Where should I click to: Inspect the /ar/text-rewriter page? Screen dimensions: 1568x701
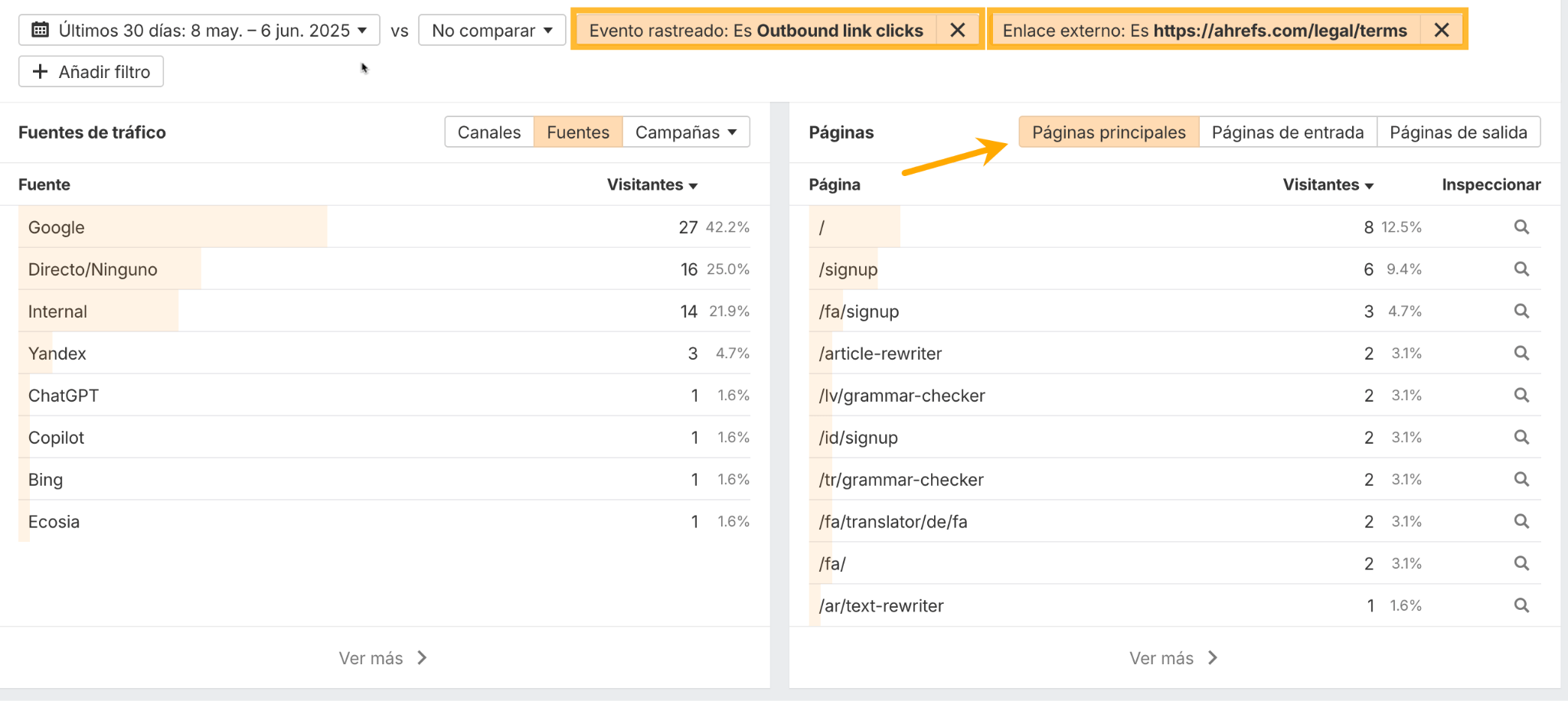1521,605
